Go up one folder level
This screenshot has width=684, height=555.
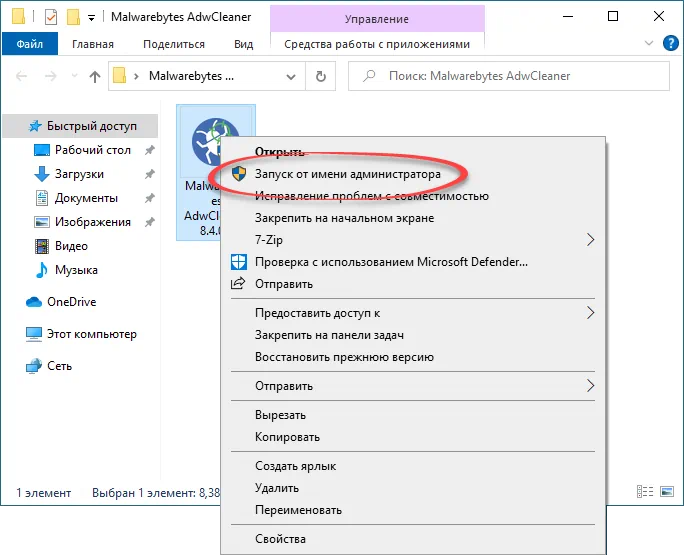95,77
